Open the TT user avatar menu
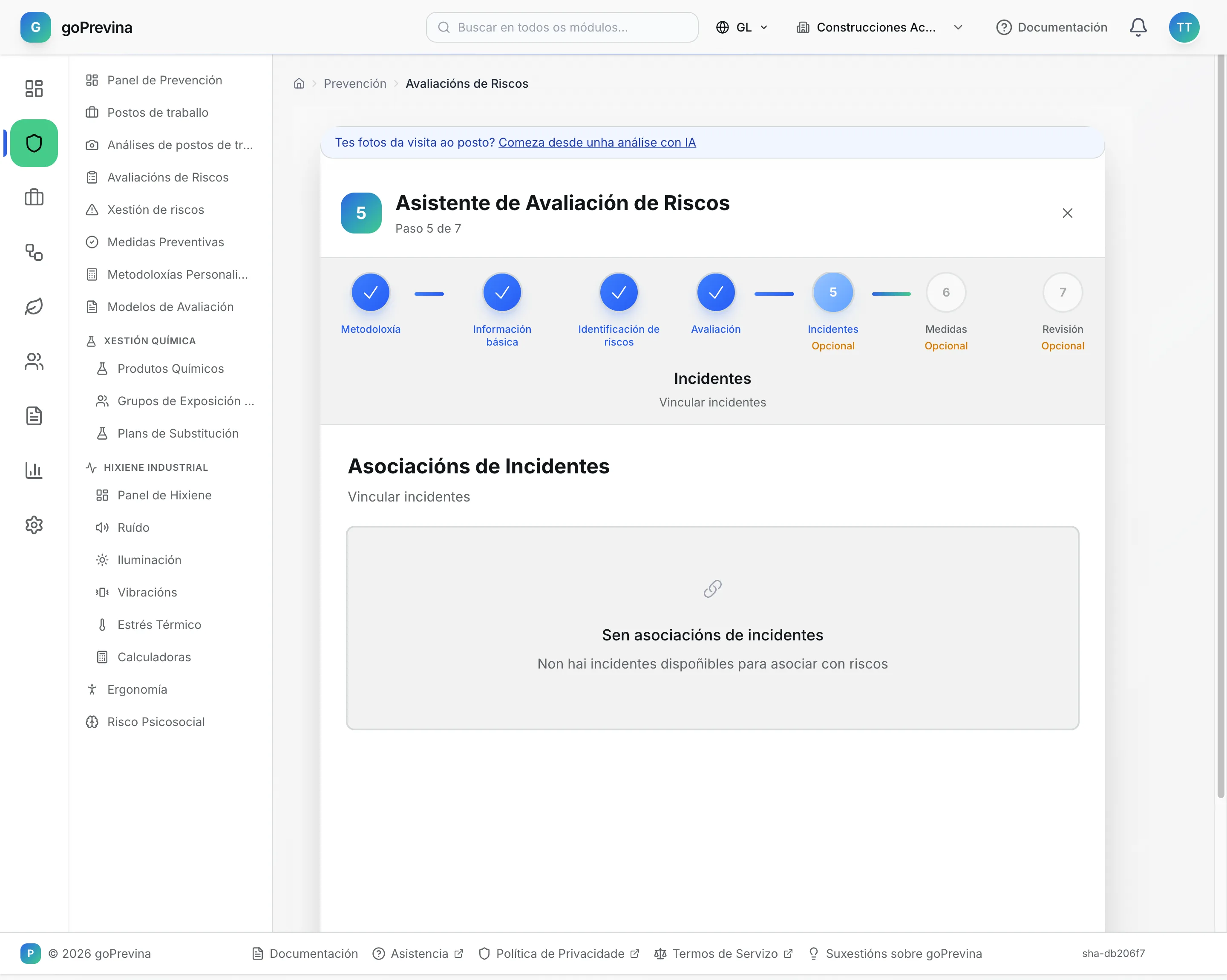The image size is (1227, 980). click(x=1184, y=27)
